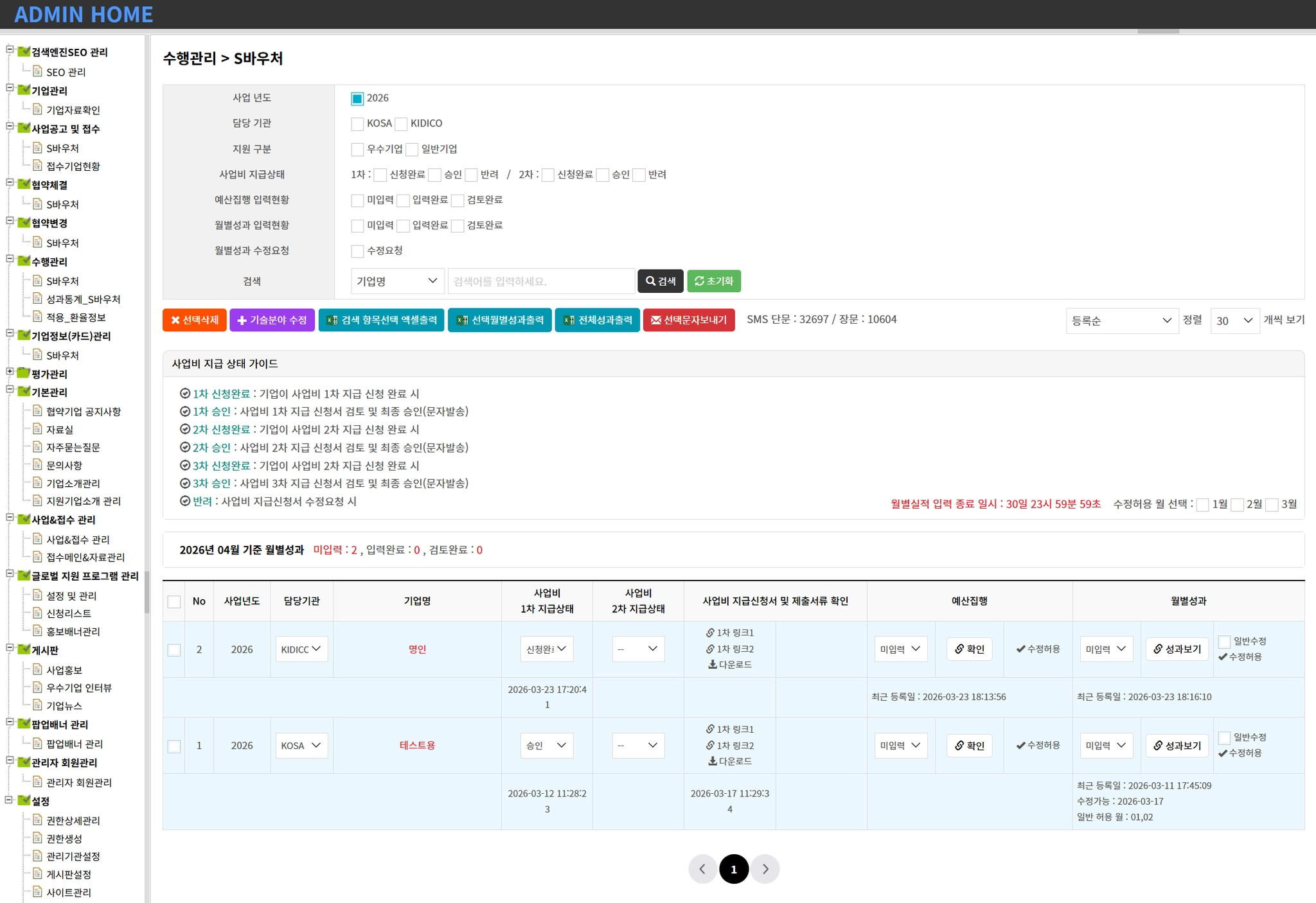
Task: Open the 기업명 search type dropdown
Action: click(397, 281)
